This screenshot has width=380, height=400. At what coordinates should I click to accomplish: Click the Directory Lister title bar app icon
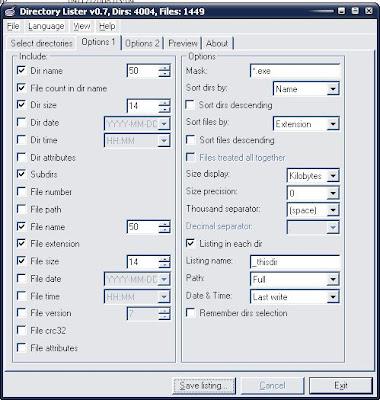click(10, 11)
